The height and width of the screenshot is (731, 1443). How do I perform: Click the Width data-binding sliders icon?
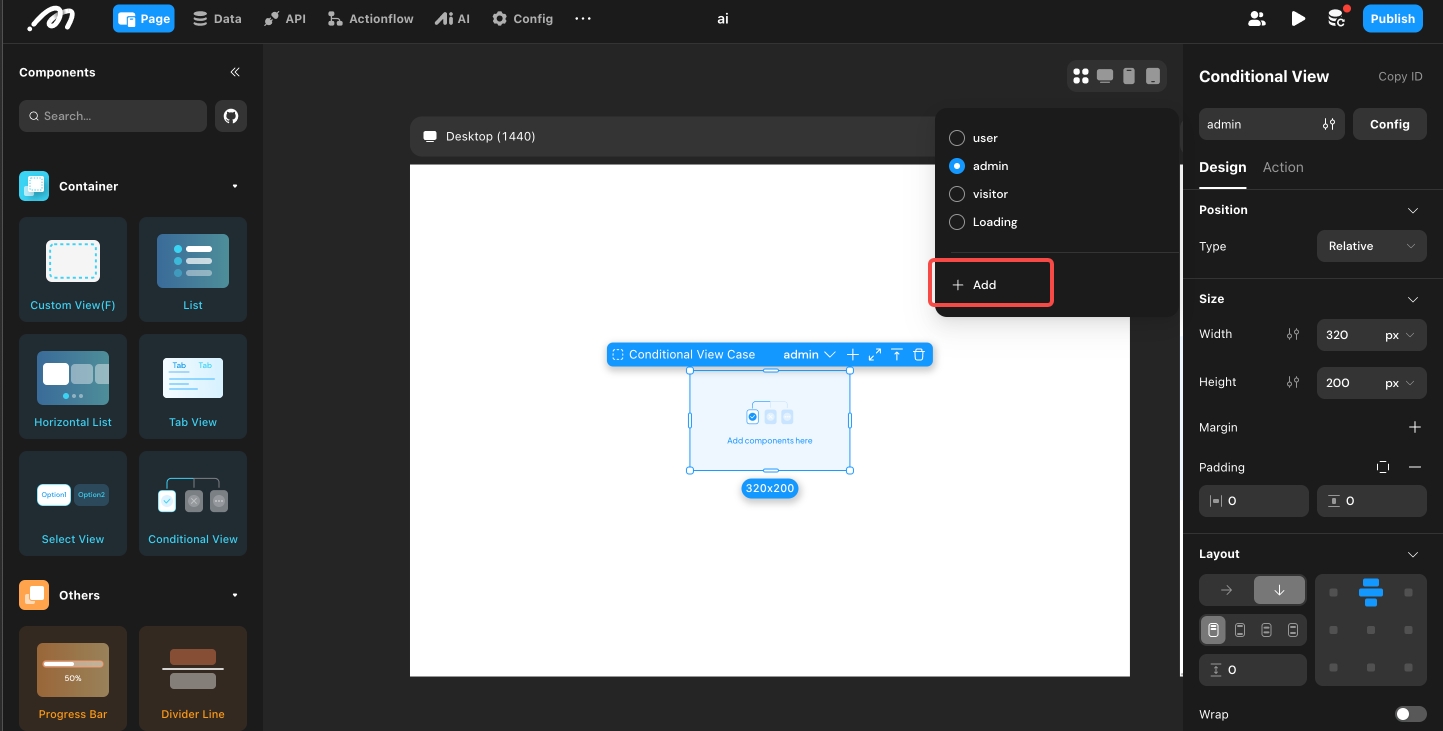pyautogui.click(x=1293, y=334)
